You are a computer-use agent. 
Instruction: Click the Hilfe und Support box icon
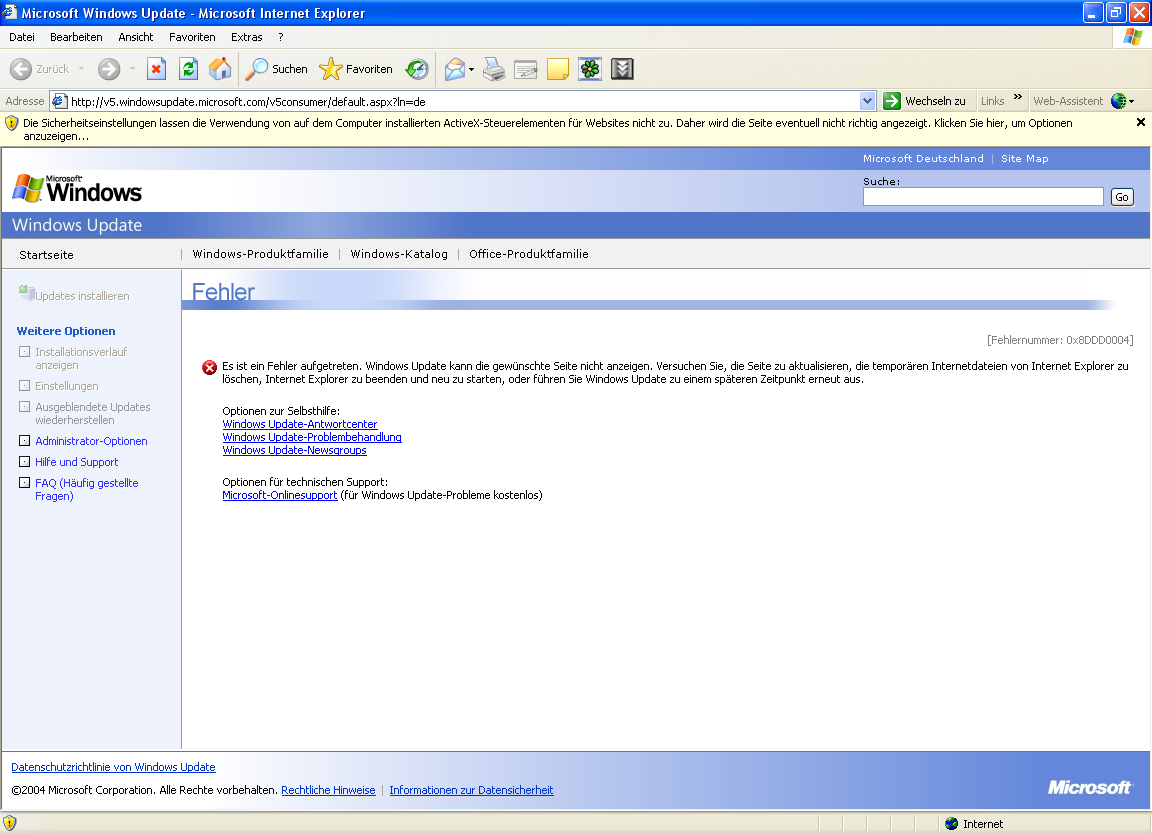(x=24, y=461)
